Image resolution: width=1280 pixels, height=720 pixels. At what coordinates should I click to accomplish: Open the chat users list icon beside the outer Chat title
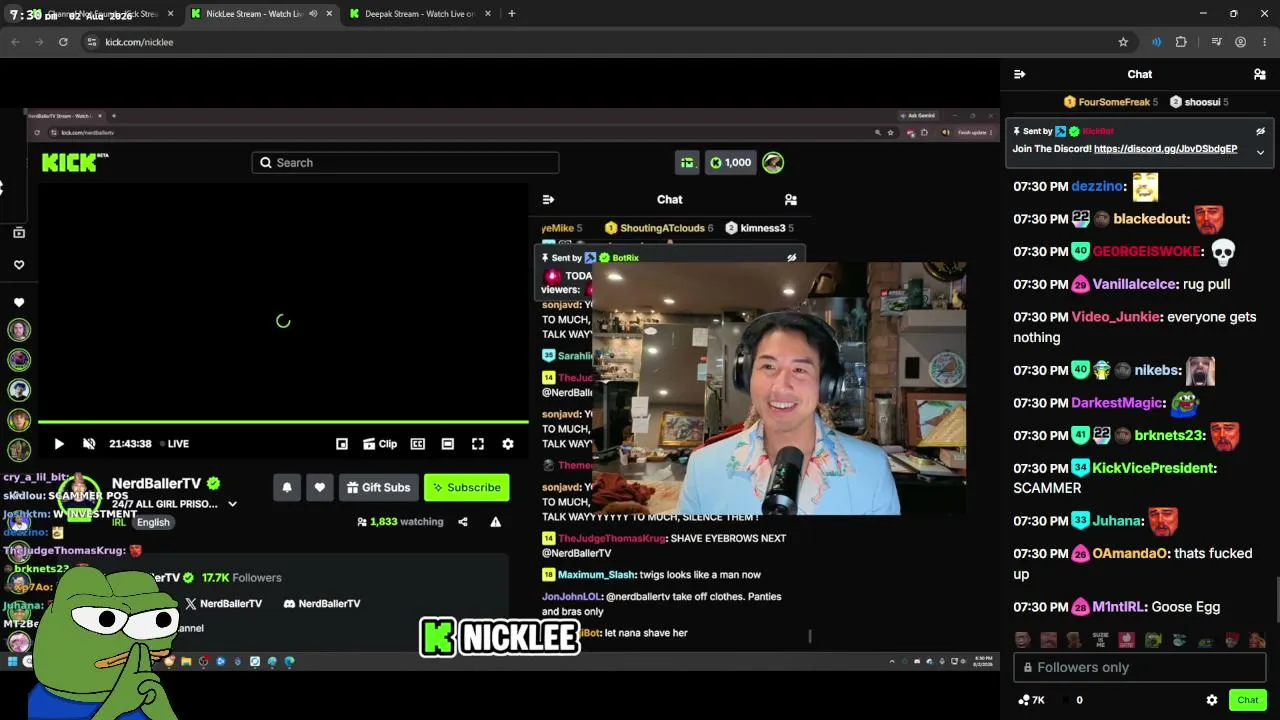tap(1260, 74)
